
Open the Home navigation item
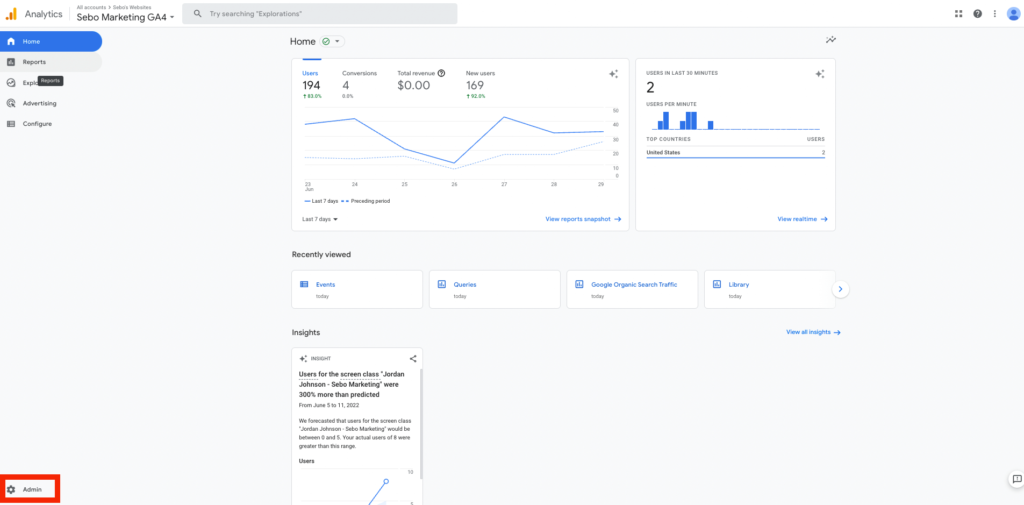pyautogui.click(x=51, y=41)
